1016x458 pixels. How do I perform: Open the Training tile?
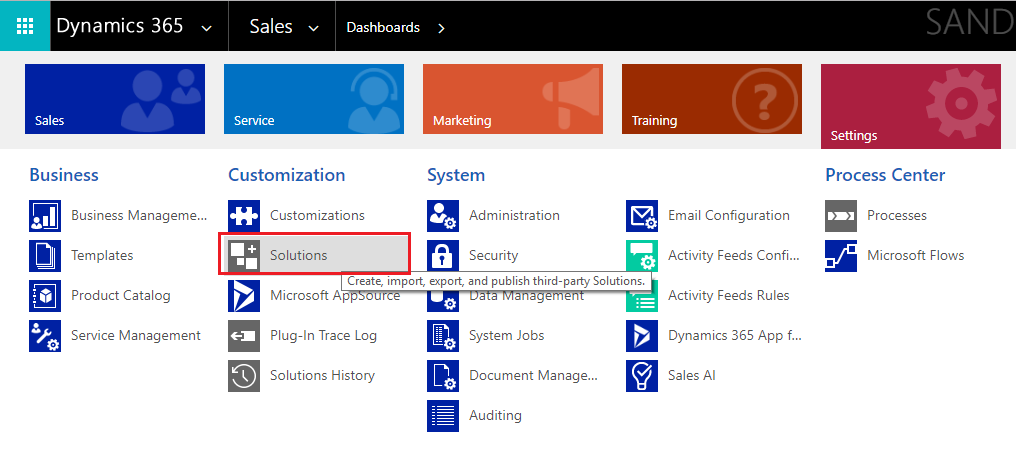point(712,99)
